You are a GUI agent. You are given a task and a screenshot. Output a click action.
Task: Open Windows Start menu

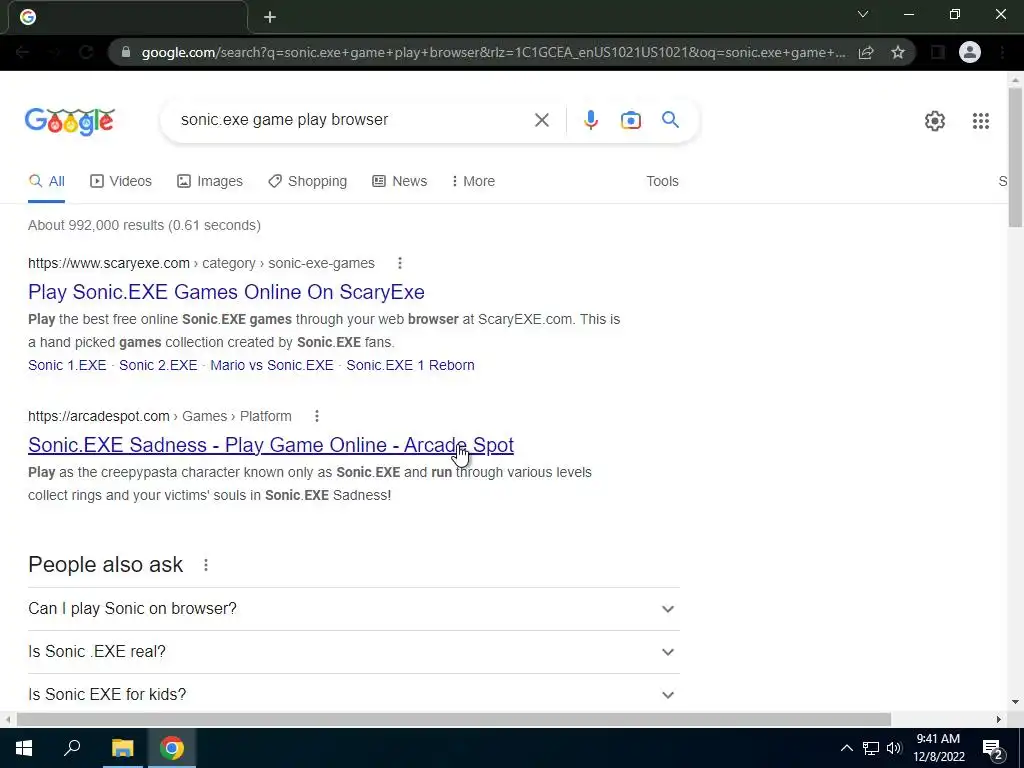24,748
